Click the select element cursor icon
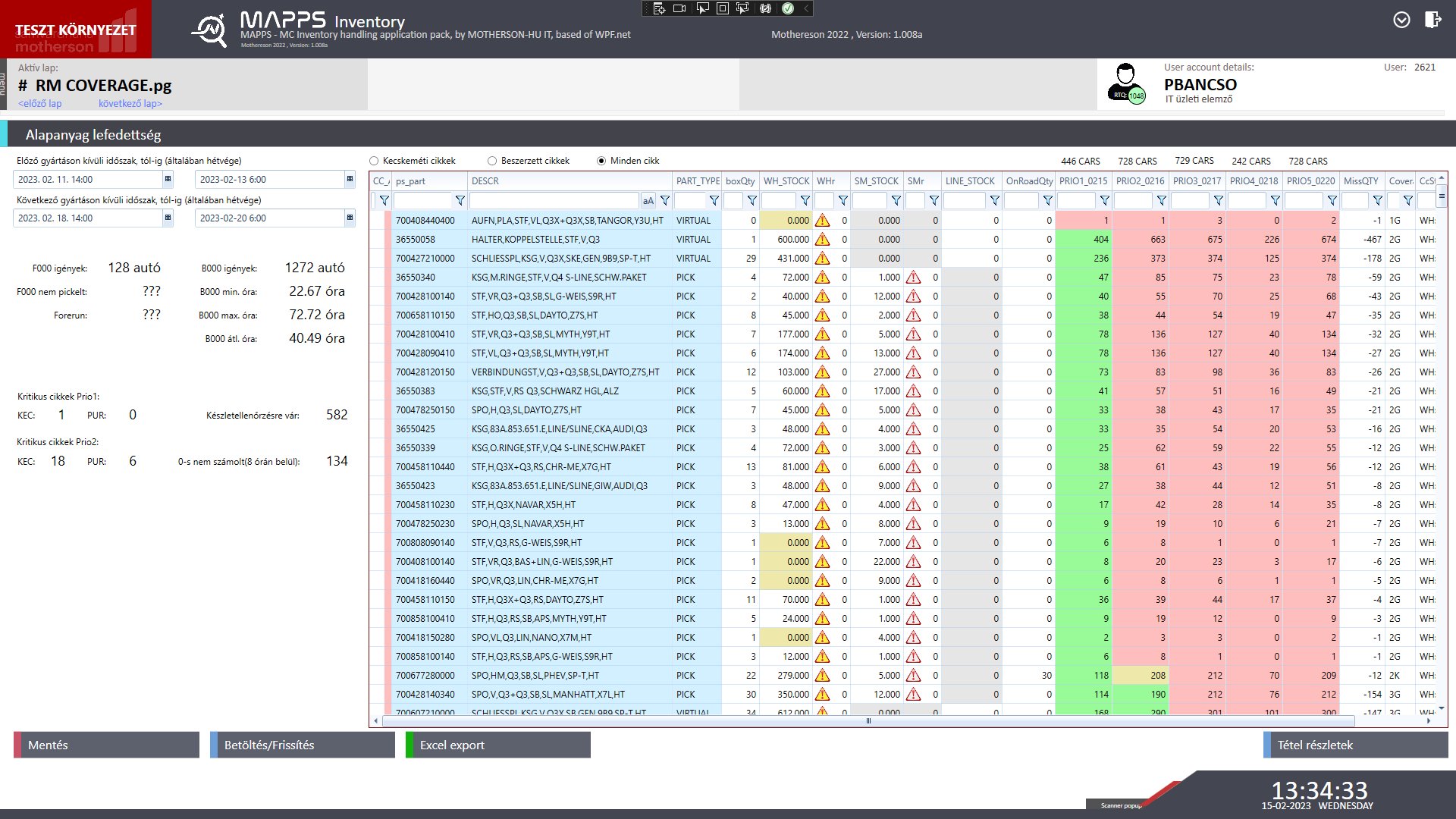This screenshot has height=819, width=1456. (701, 8)
